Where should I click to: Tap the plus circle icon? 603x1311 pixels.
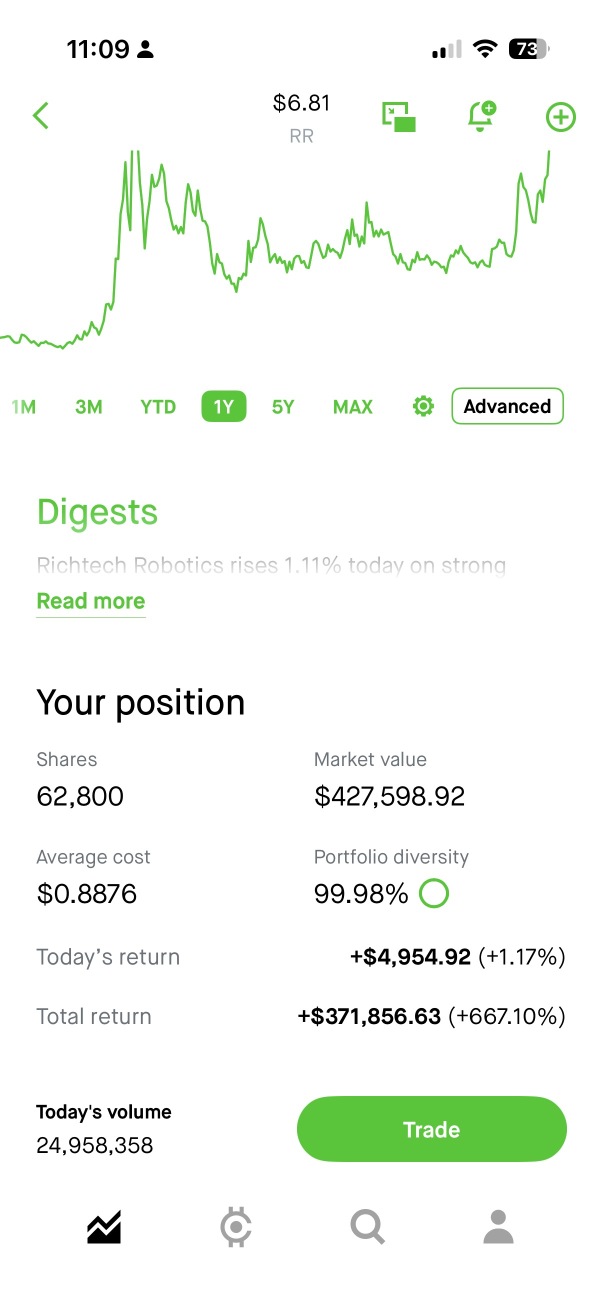coord(560,117)
